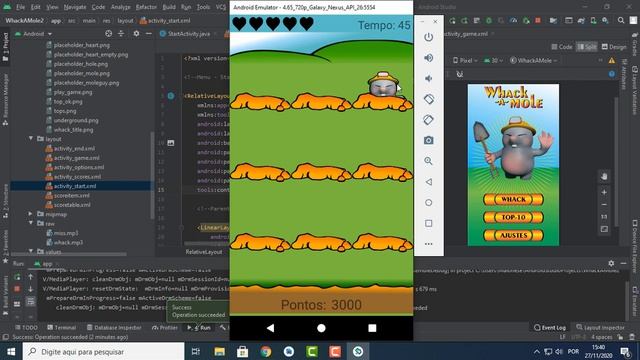Collapse the values folder
Viewport: 640px width, 360px height.
coord(31,251)
